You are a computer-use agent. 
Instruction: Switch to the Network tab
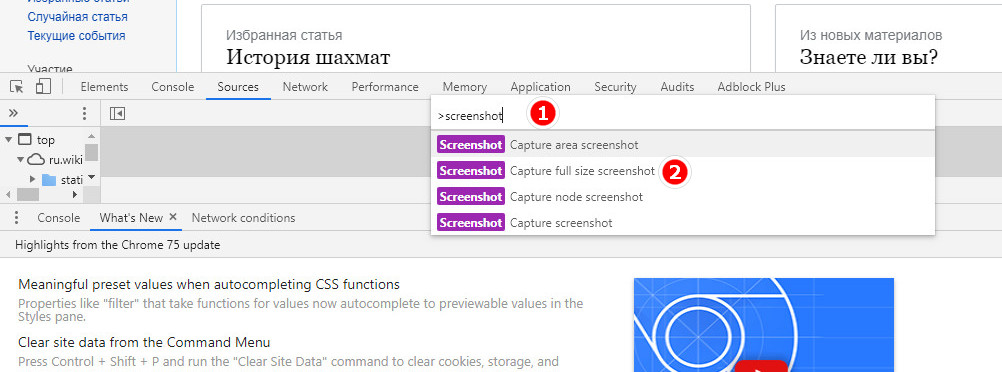click(305, 87)
